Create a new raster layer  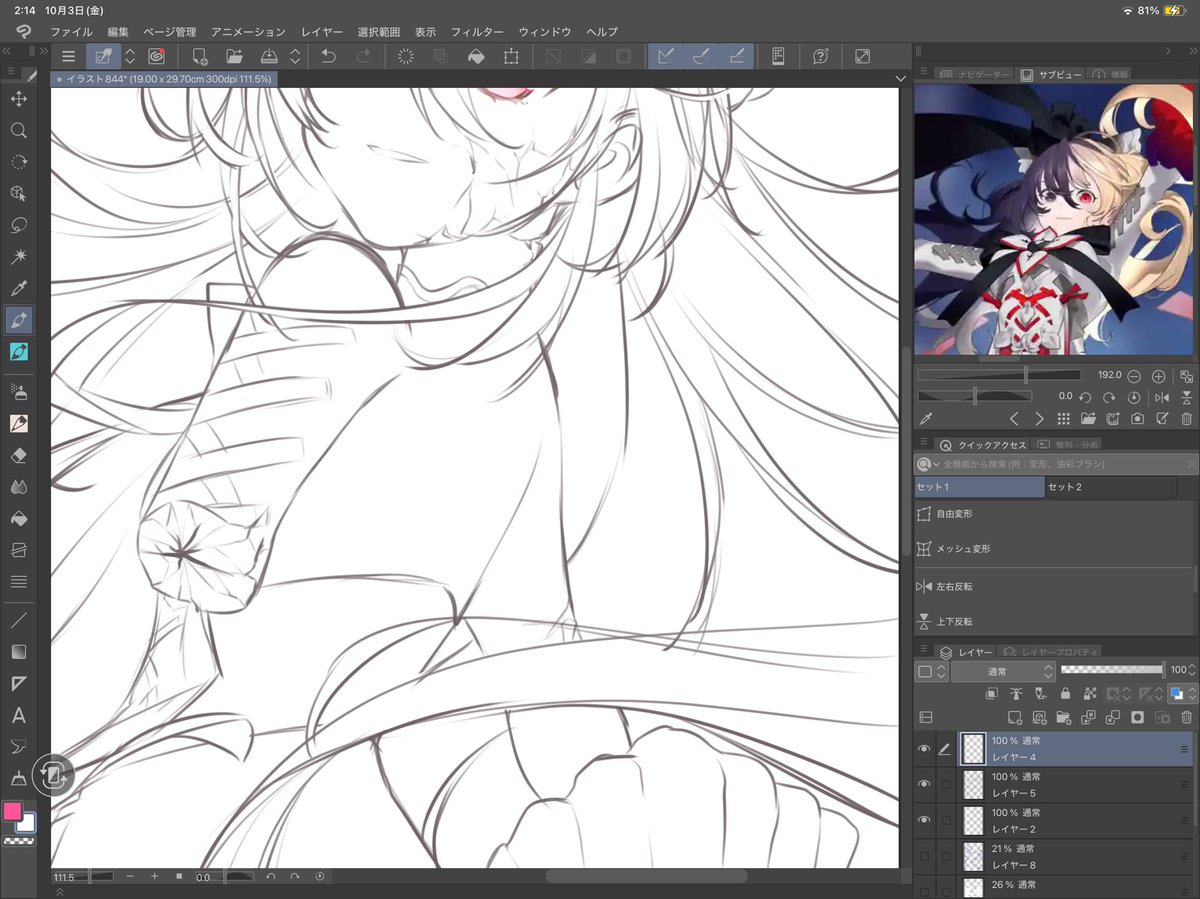(1014, 717)
